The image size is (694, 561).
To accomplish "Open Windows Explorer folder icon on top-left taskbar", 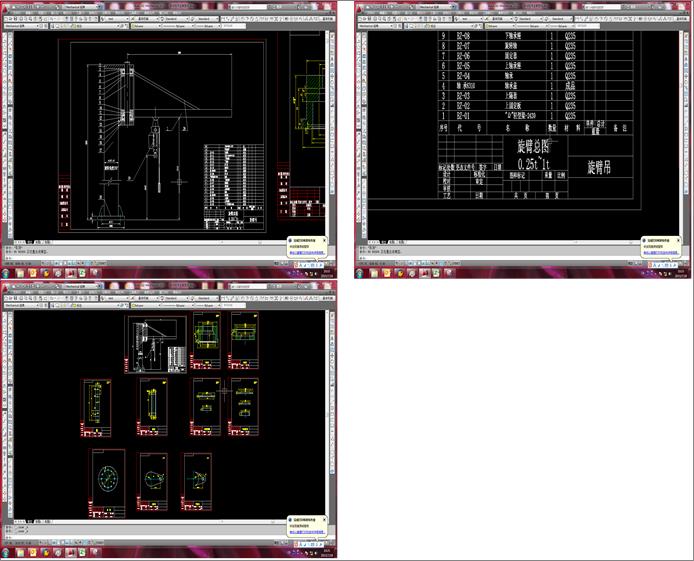I will [x=20, y=273].
